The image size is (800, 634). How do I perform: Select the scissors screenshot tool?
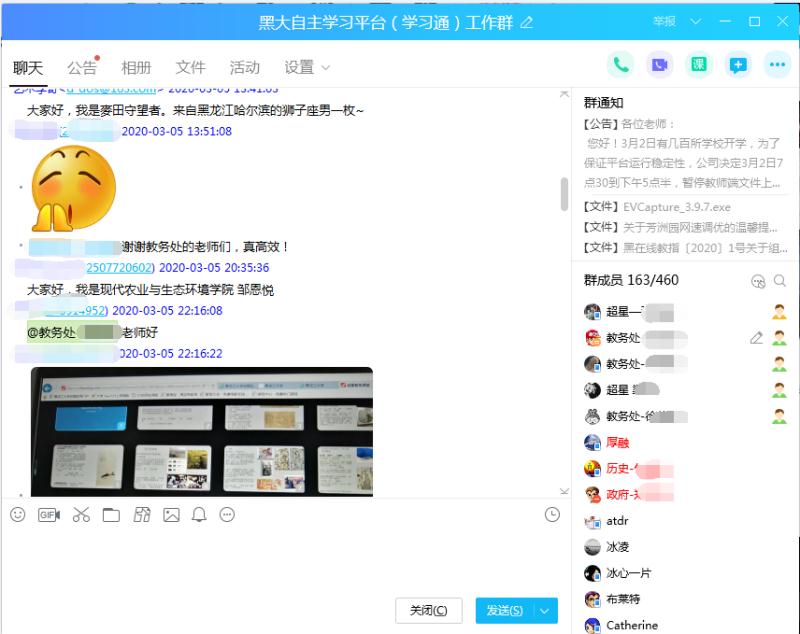pyautogui.click(x=81, y=515)
